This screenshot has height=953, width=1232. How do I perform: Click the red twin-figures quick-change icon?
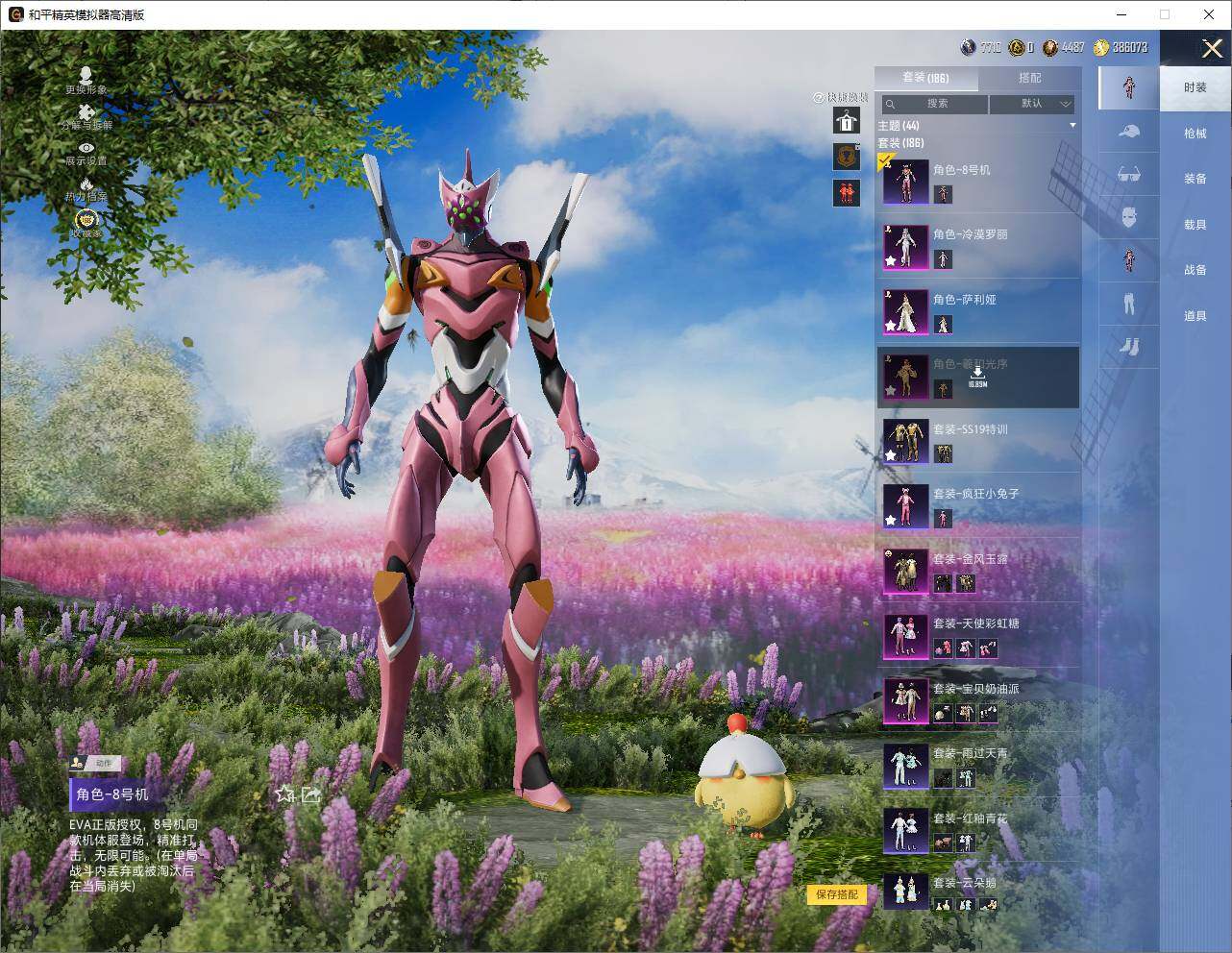tap(846, 192)
